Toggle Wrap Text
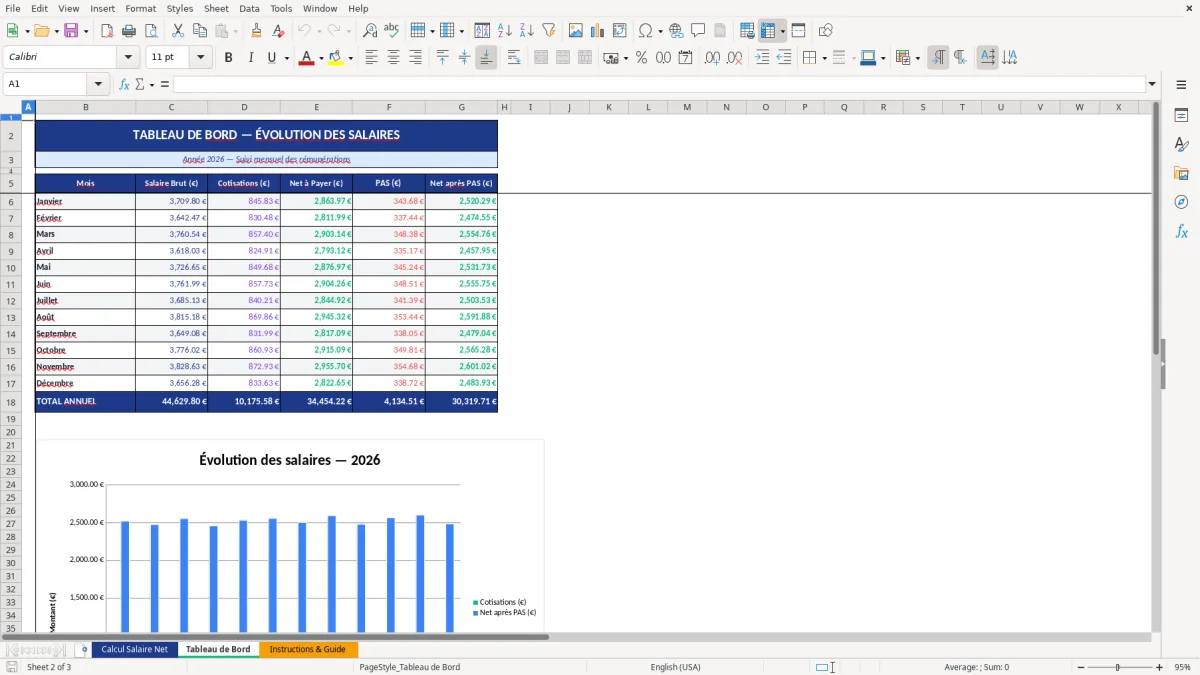1200x675 pixels. pos(514,58)
